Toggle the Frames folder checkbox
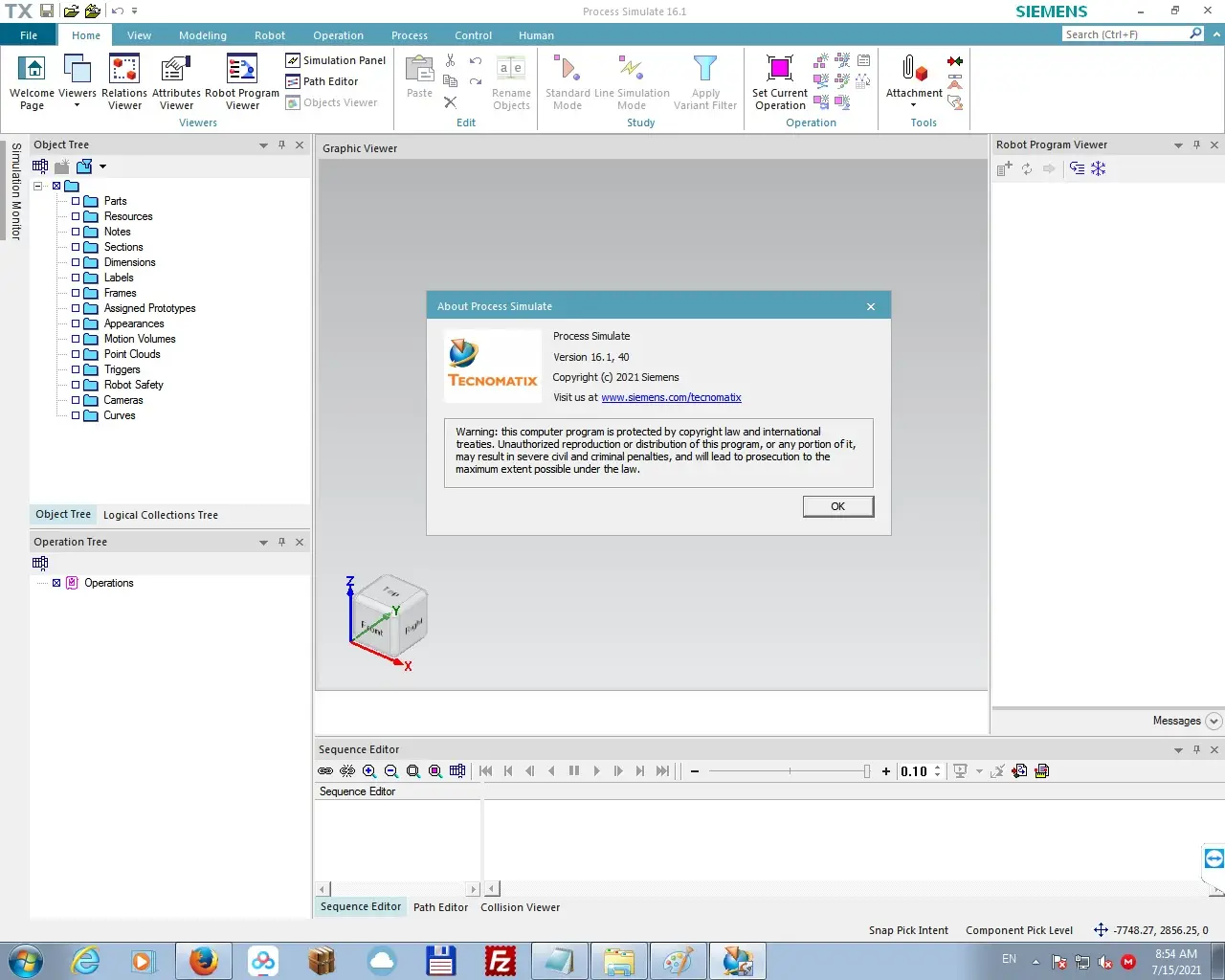 [x=76, y=293]
